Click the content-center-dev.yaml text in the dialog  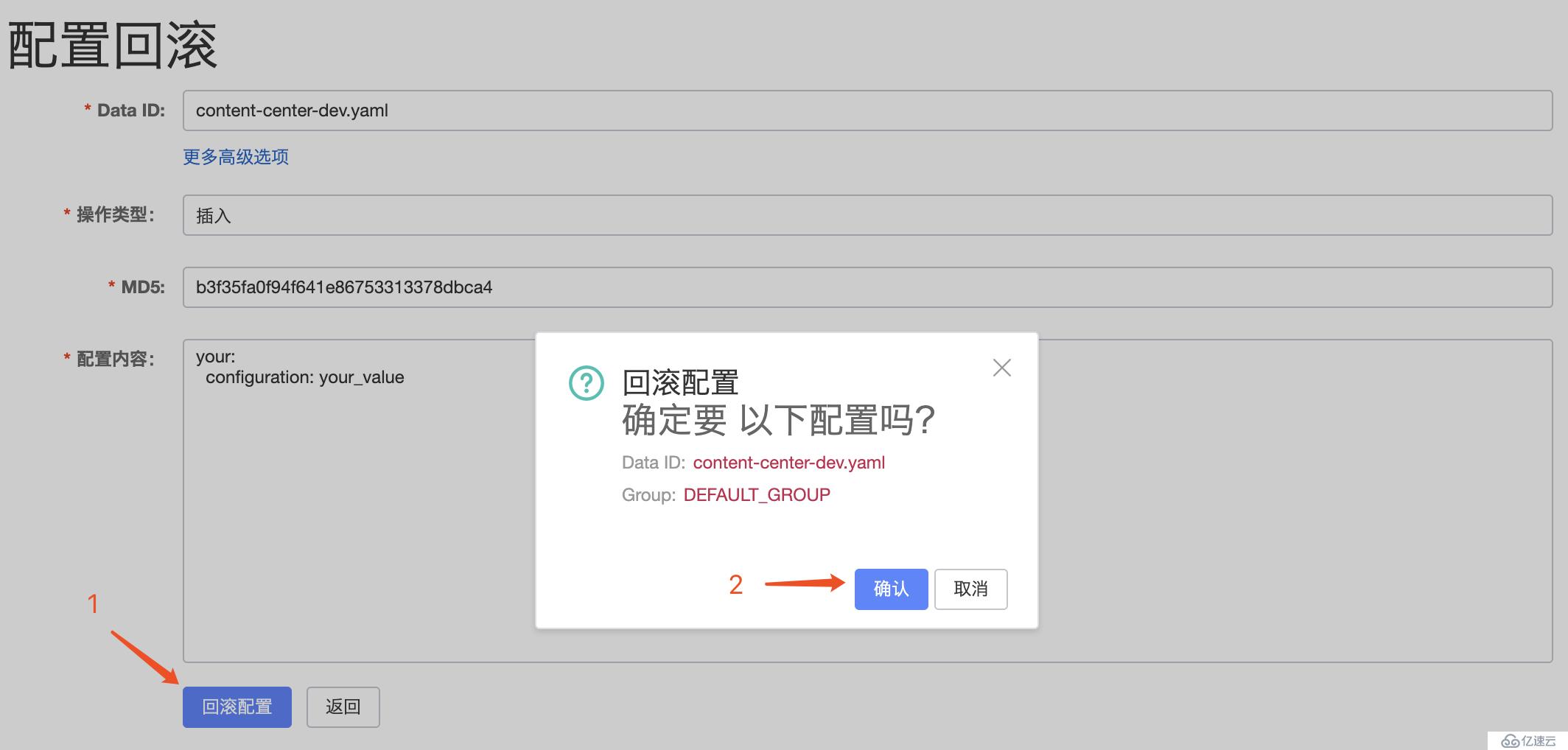point(789,463)
